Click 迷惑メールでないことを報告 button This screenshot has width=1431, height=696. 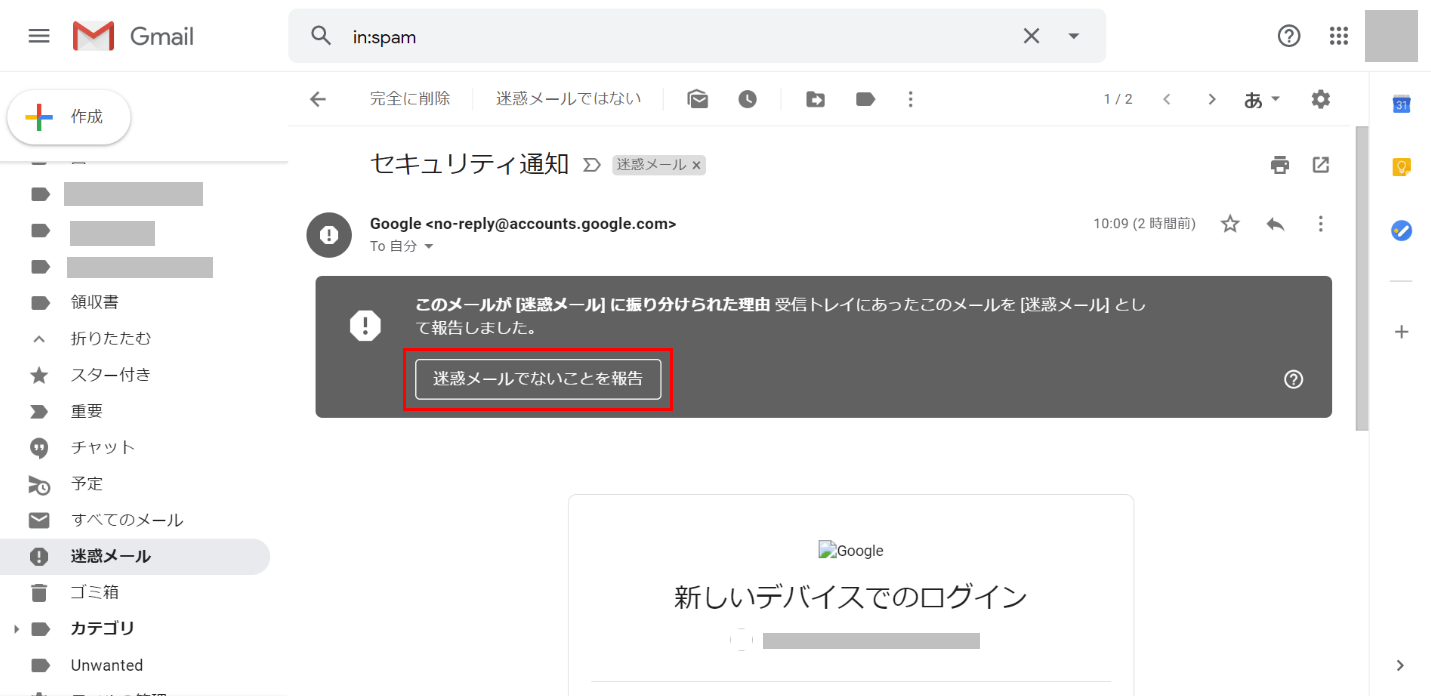pyautogui.click(x=538, y=380)
